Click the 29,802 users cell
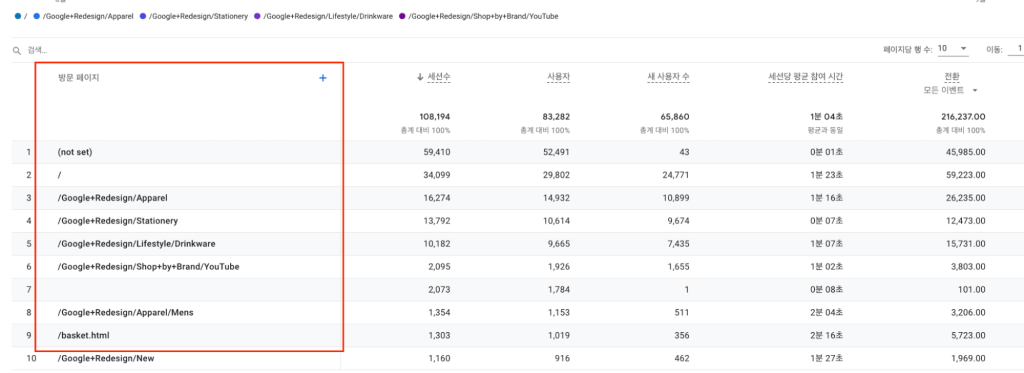The image size is (1024, 373). 556,175
